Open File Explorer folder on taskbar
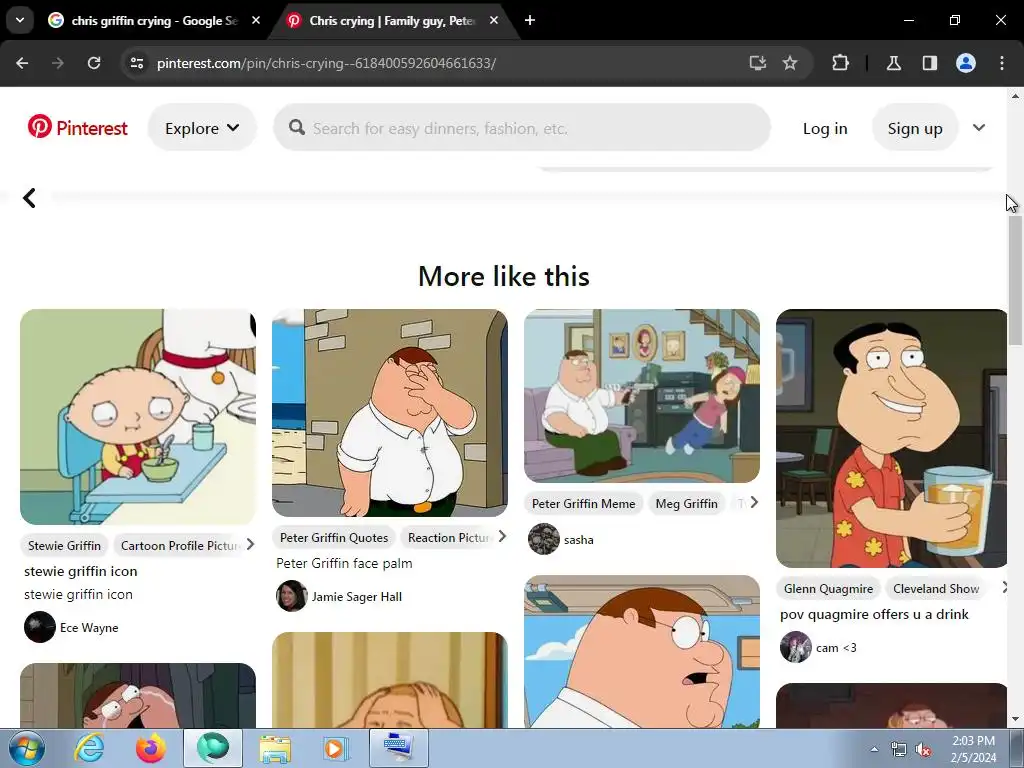The height and width of the screenshot is (768, 1024). (x=275, y=748)
